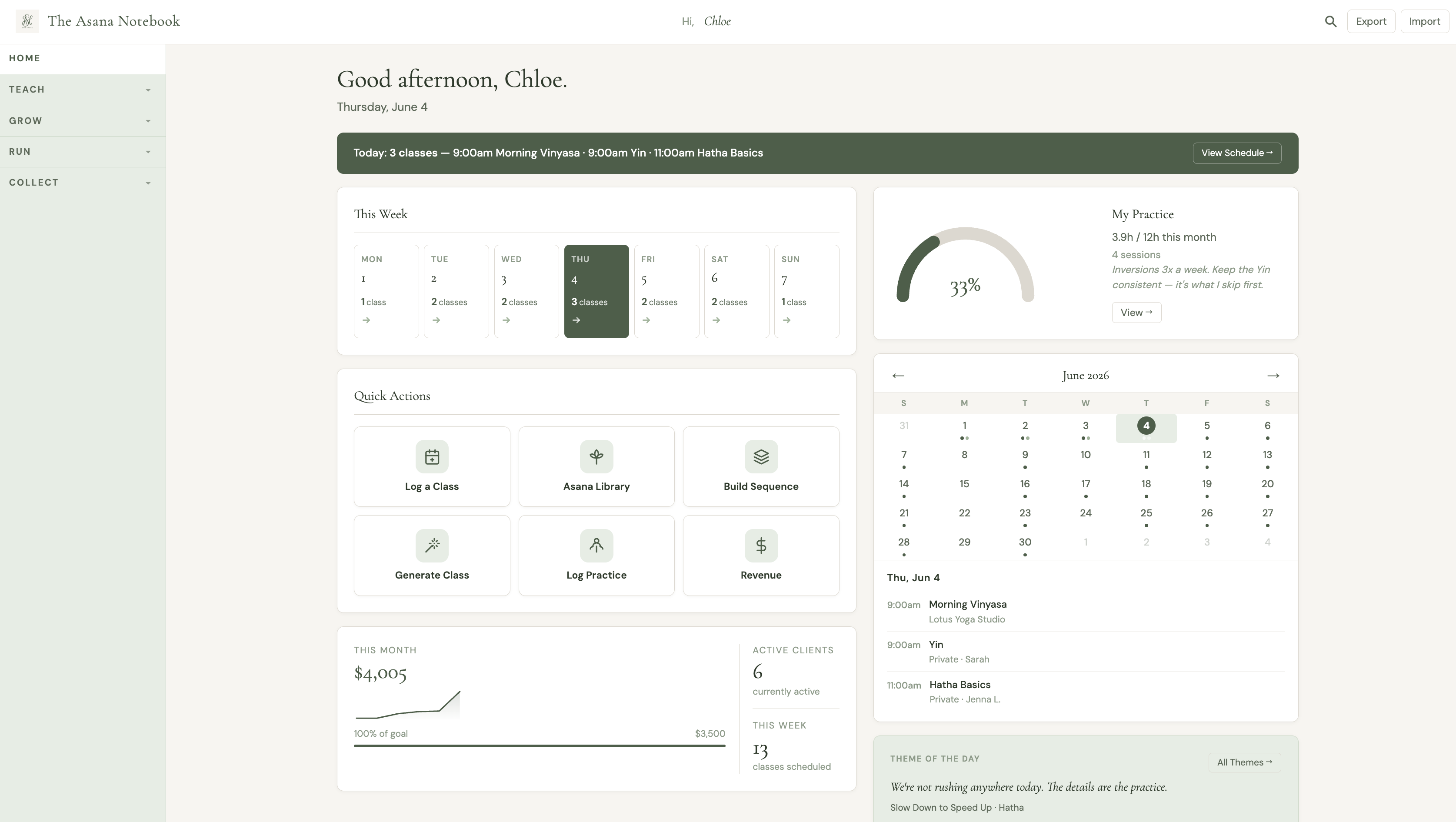Click the Log a Class card label
Screen dimensions: 1456x822
coord(432,487)
